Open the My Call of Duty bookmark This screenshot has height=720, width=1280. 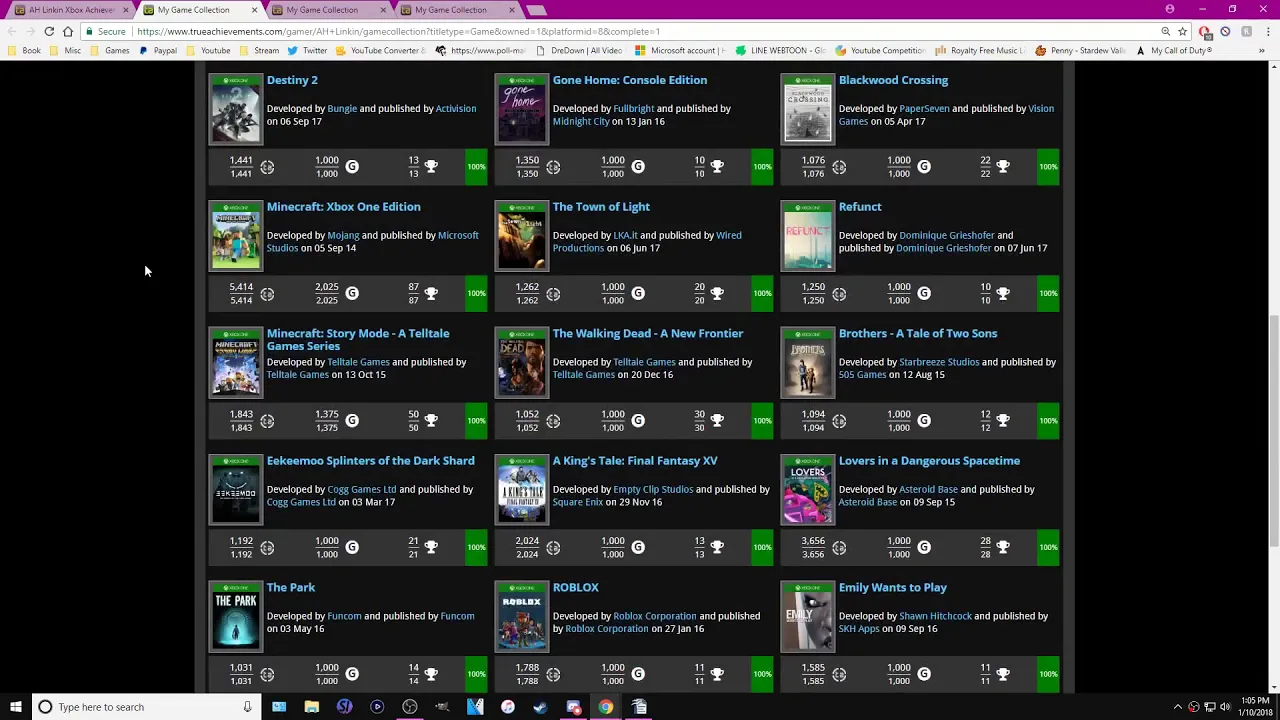(x=1174, y=50)
